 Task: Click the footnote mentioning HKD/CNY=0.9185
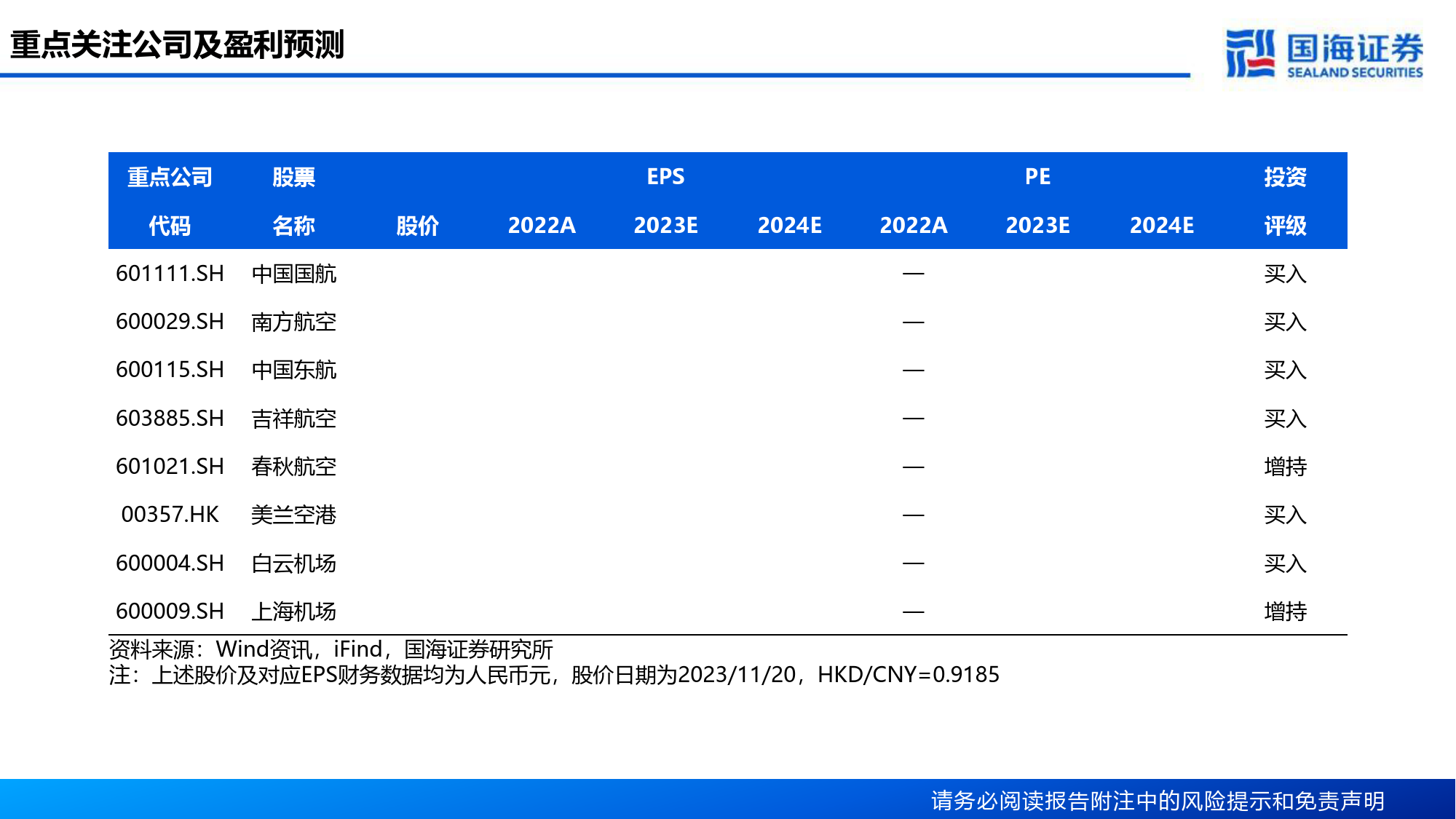pyautogui.click(x=554, y=675)
